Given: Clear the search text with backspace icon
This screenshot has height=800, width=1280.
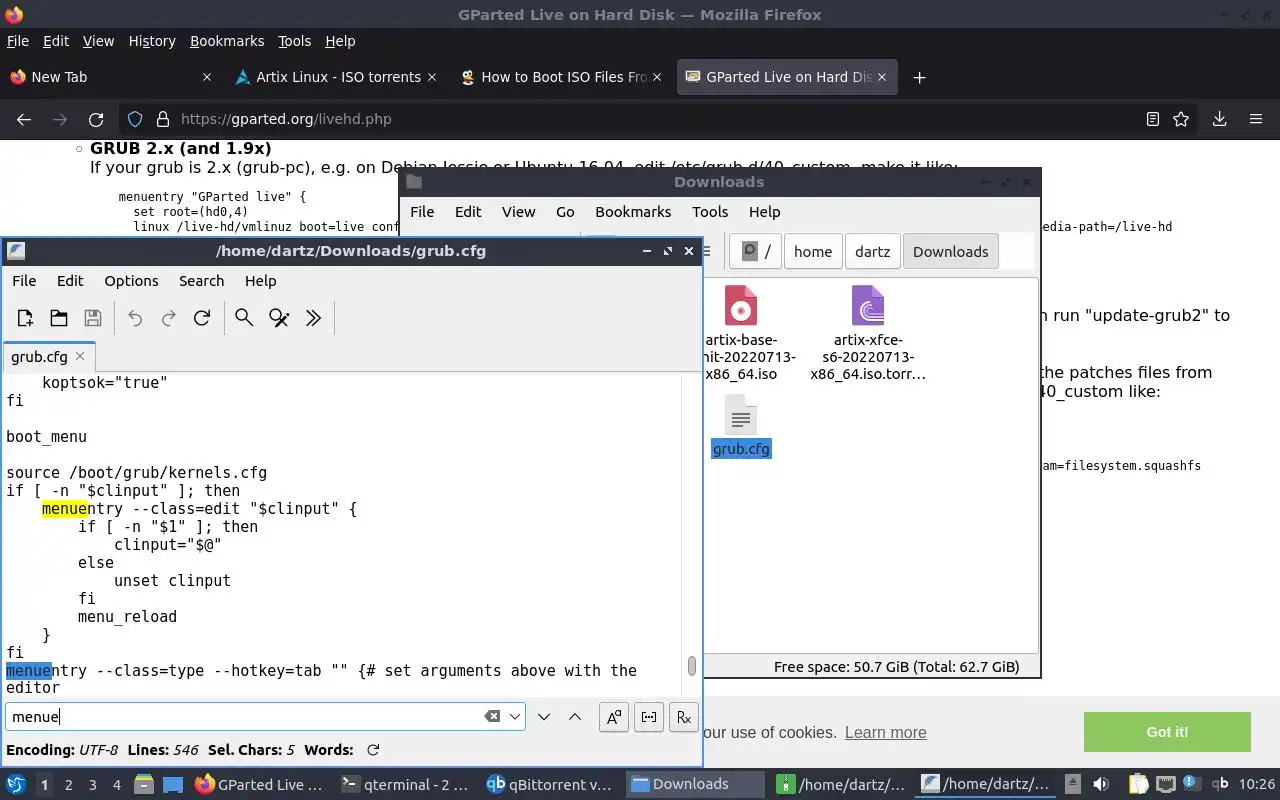Looking at the screenshot, I should (x=492, y=716).
